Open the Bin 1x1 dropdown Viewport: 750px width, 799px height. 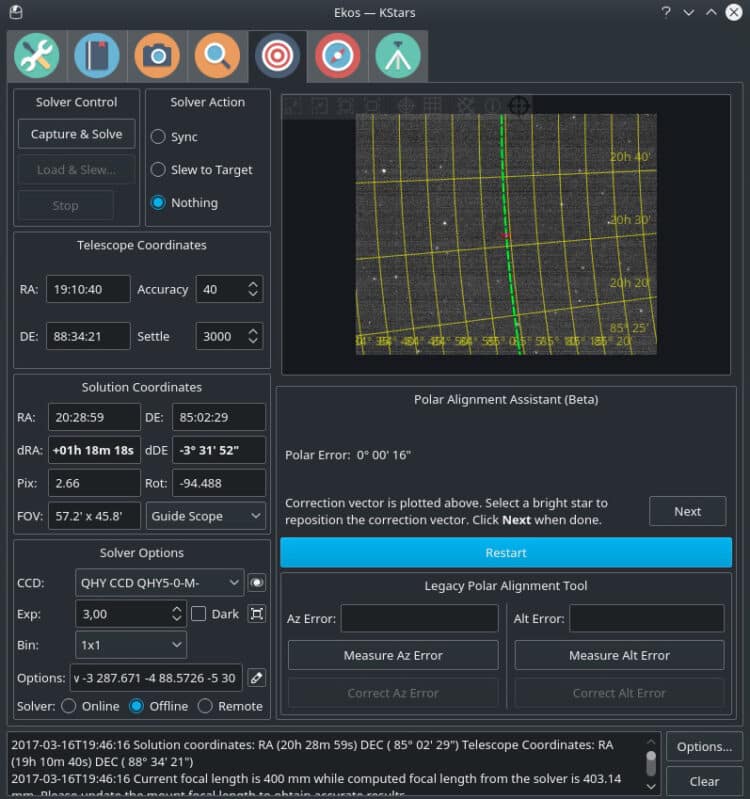tap(131, 645)
